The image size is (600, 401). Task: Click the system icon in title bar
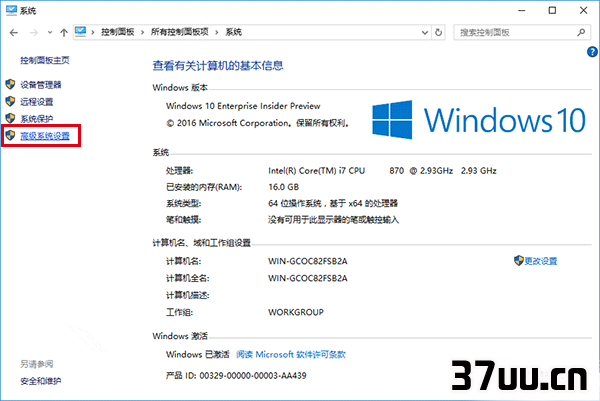click(x=11, y=10)
